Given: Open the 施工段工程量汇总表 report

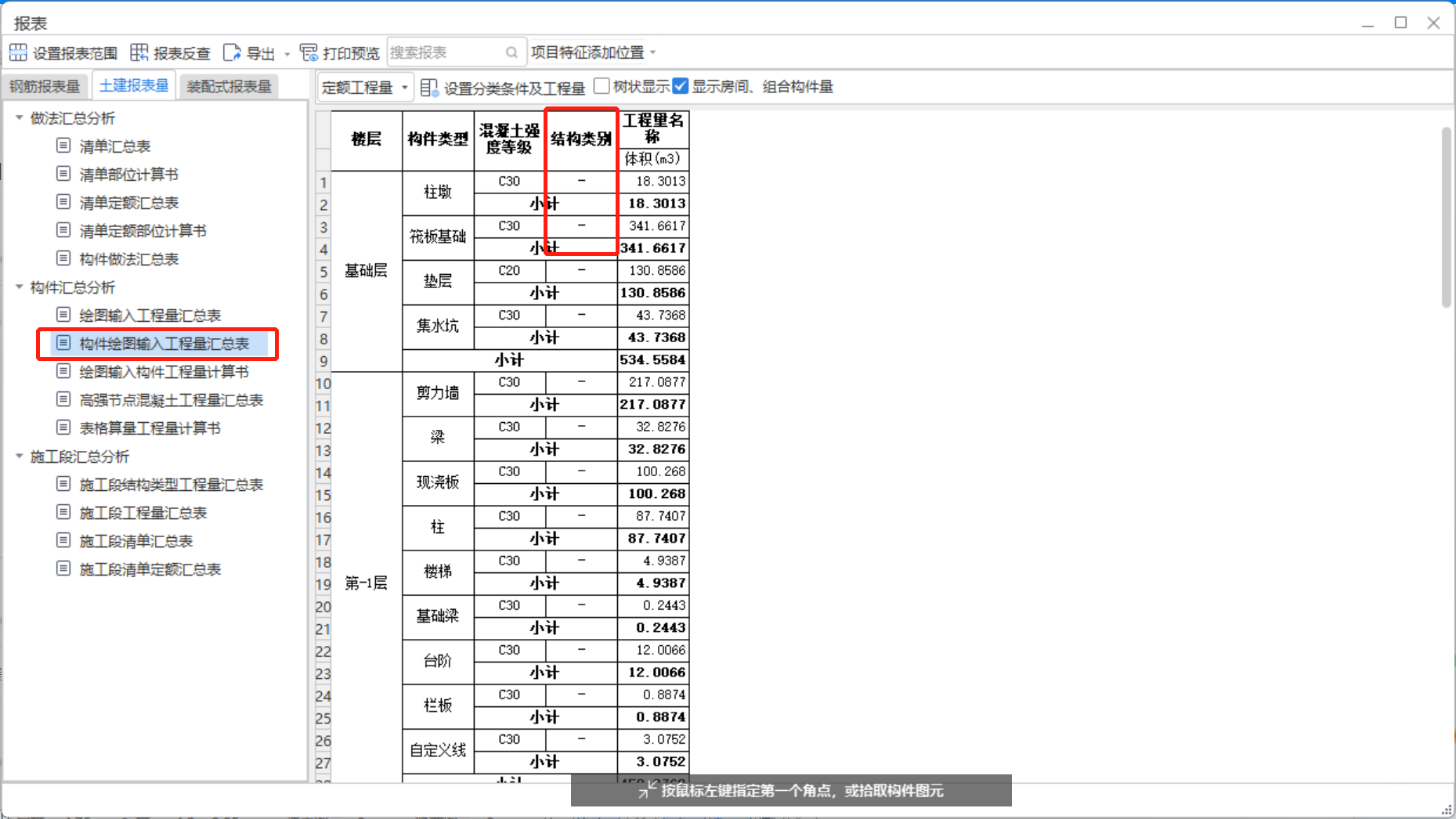Looking at the screenshot, I should (x=143, y=513).
